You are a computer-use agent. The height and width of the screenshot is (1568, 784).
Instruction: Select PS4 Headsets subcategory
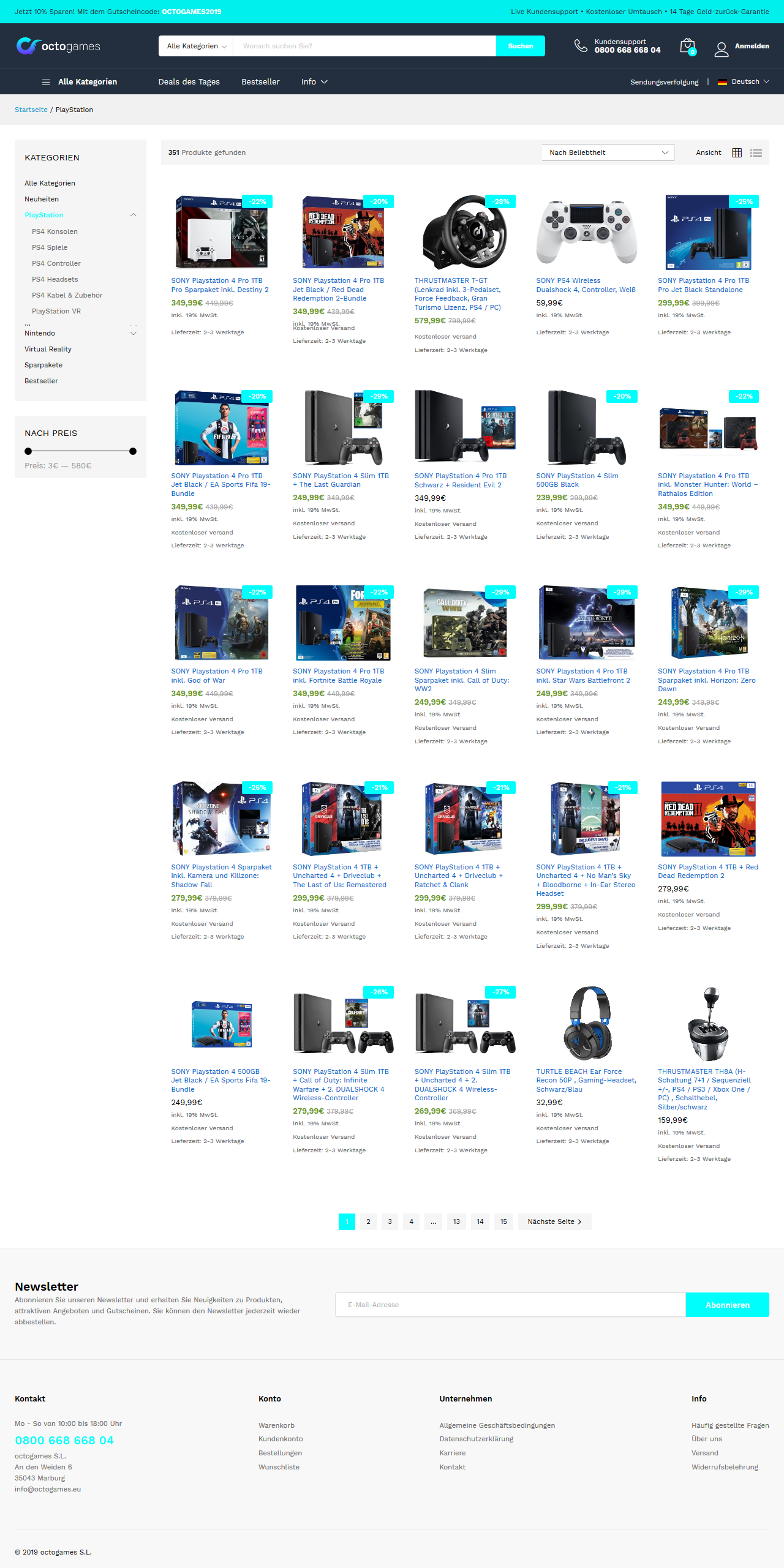tap(55, 279)
